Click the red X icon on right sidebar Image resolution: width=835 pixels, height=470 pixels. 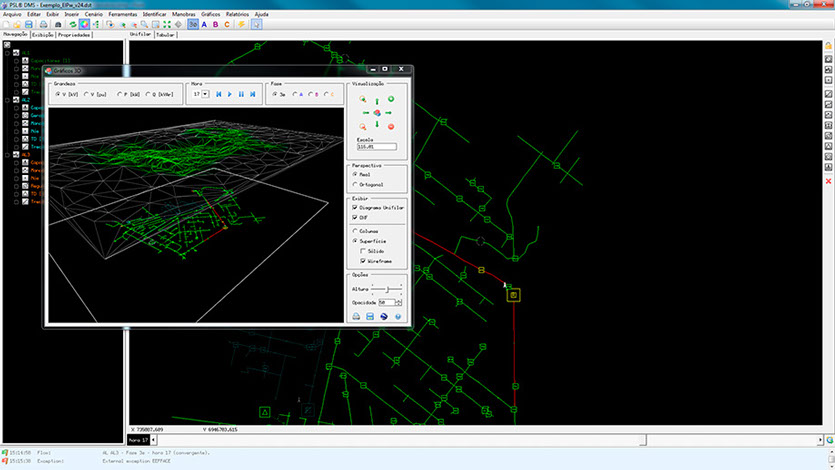coord(828,181)
